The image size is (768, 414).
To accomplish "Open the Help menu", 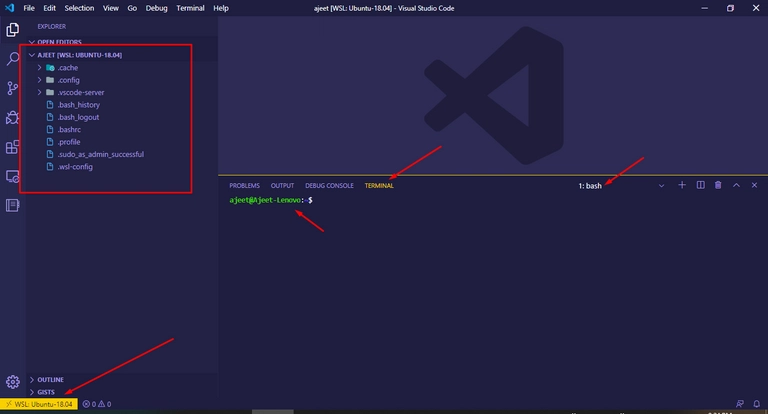I will tap(221, 8).
